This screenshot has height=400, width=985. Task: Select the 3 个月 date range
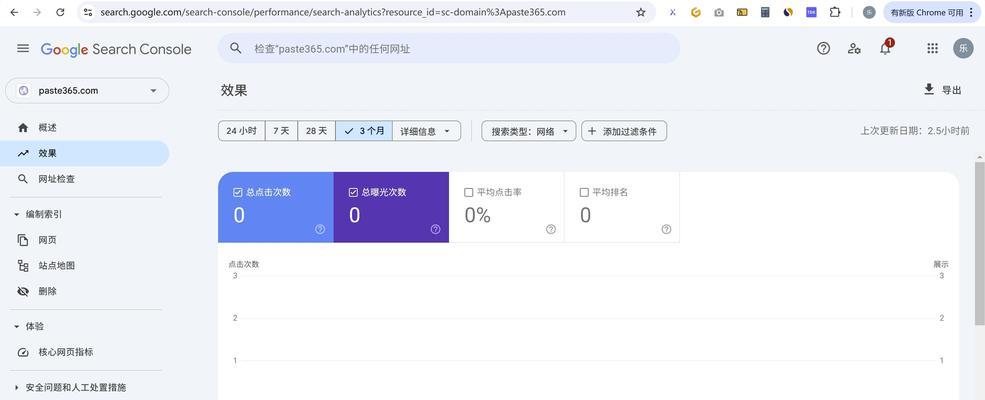364,131
